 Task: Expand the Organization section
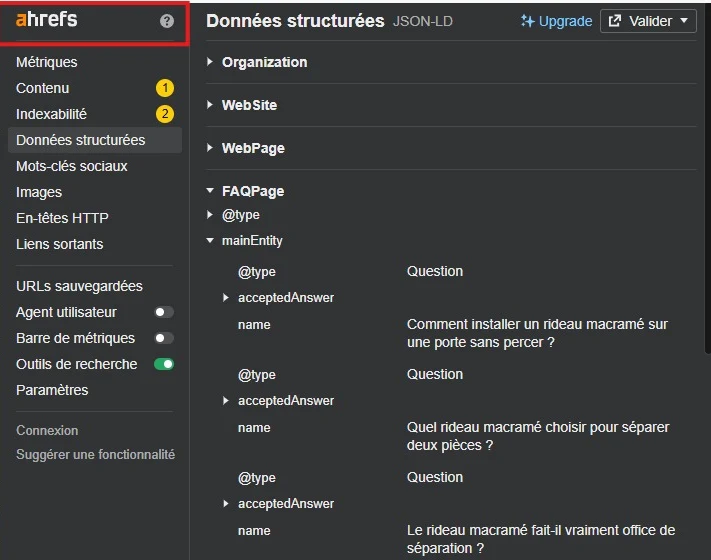pos(209,62)
